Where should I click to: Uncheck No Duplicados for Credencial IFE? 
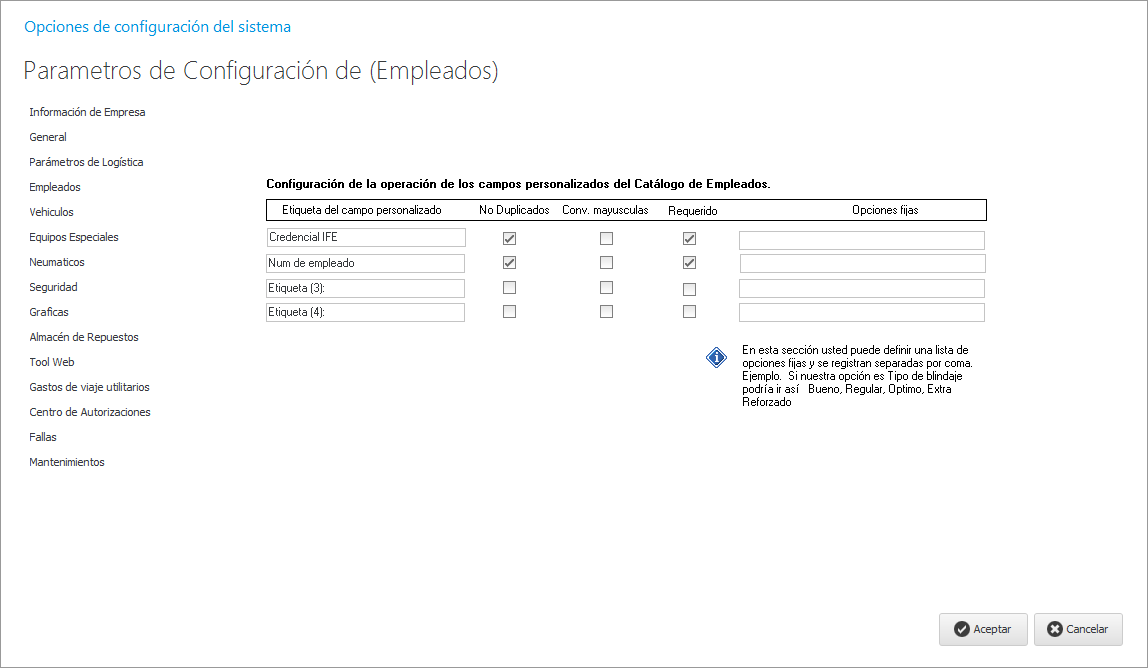pyautogui.click(x=509, y=239)
